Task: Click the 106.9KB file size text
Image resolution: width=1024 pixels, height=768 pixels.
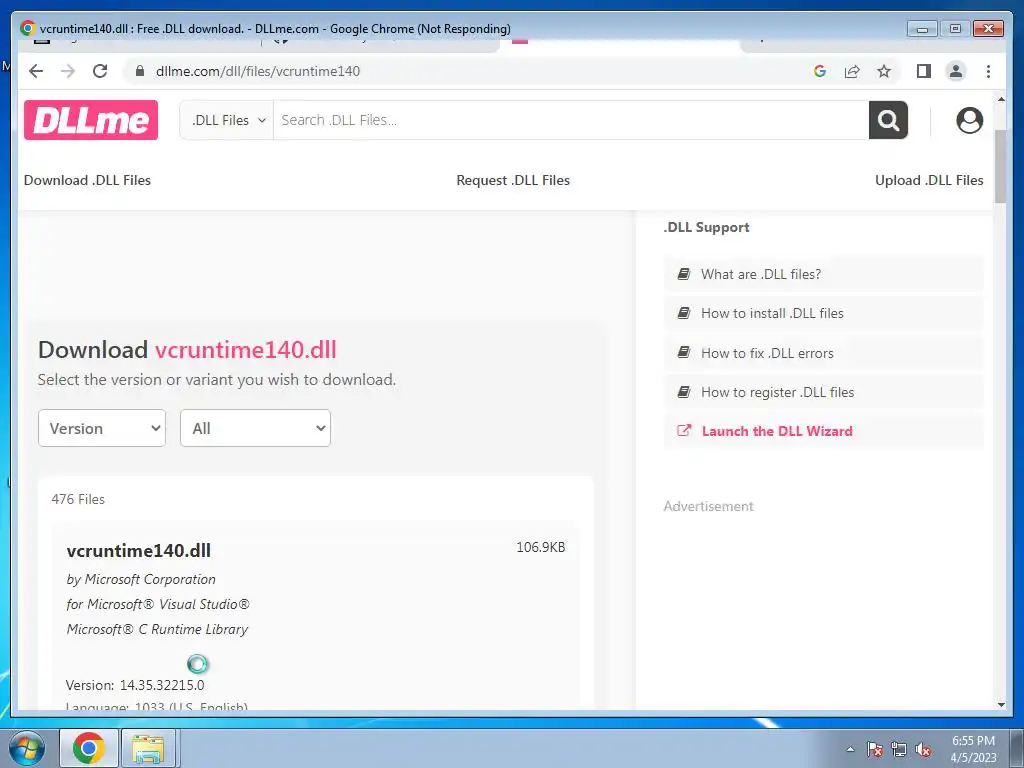Action: pos(541,547)
